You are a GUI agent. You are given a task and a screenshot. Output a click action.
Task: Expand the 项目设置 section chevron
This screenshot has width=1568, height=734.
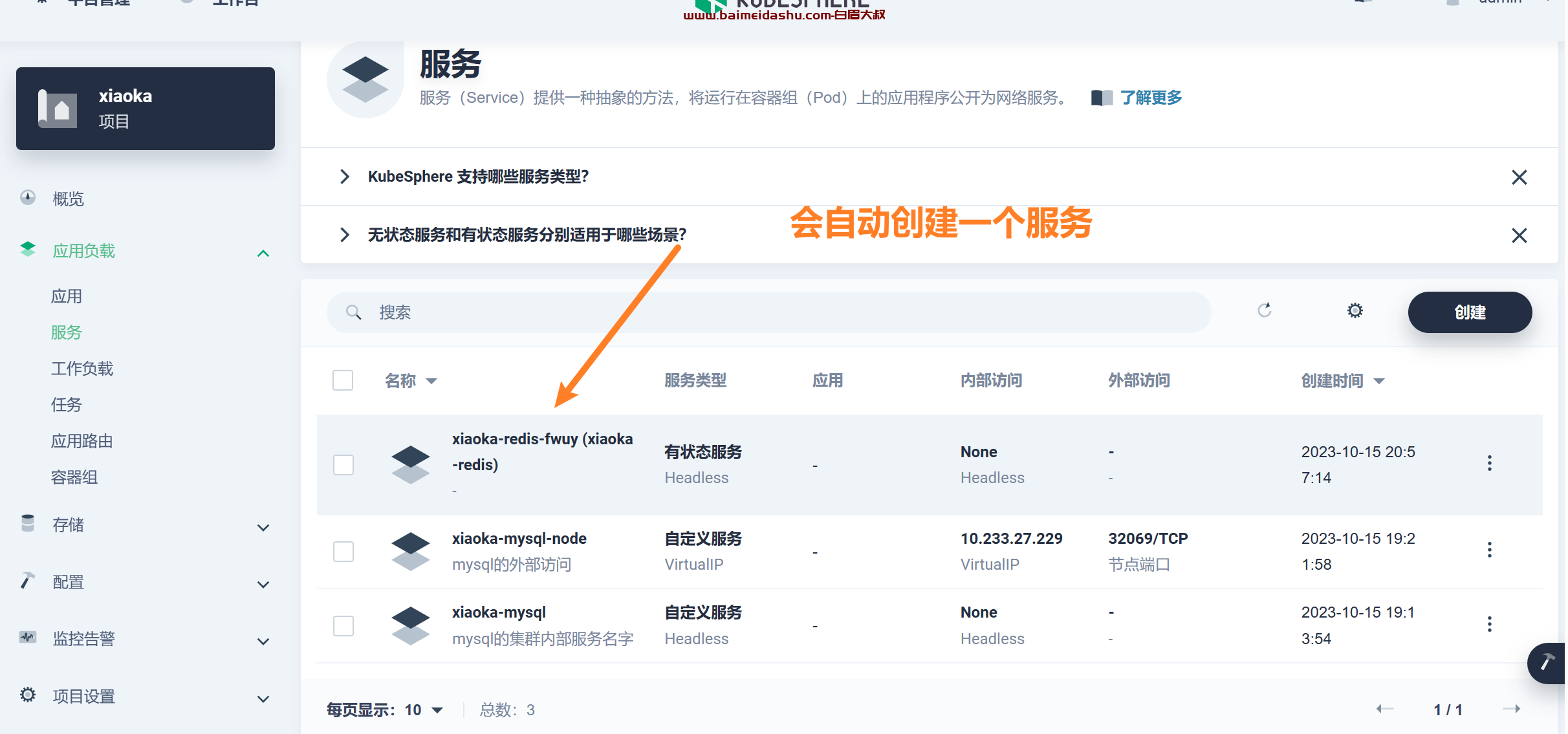coord(263,699)
